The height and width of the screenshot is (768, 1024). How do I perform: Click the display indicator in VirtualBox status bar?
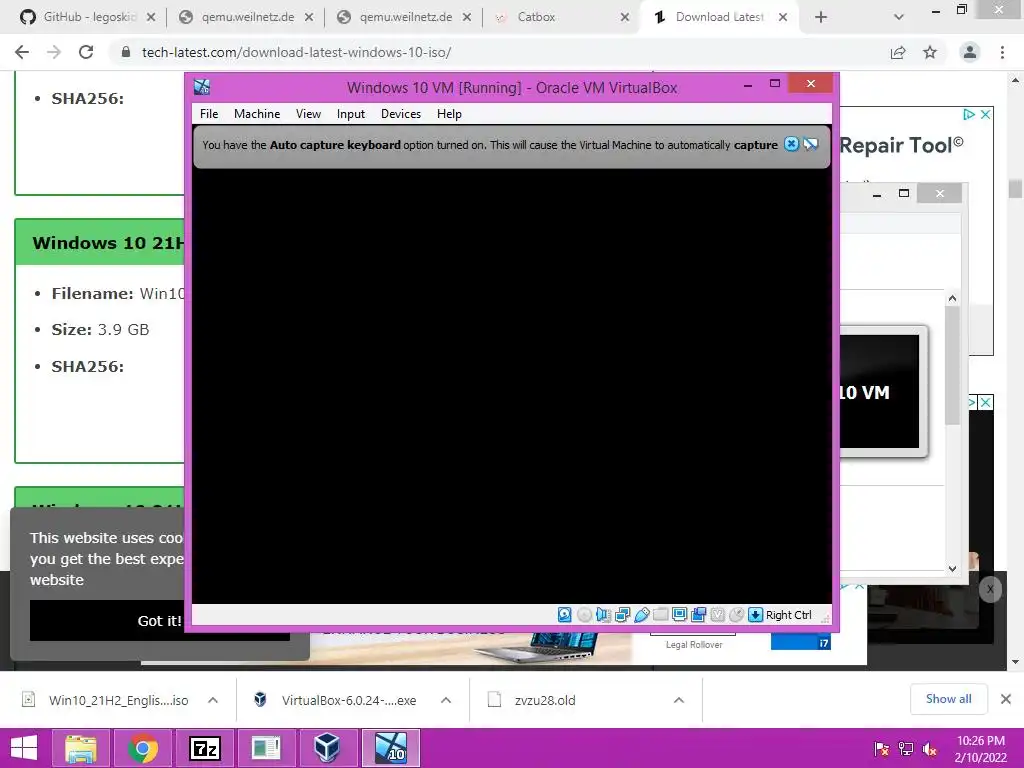click(679, 615)
